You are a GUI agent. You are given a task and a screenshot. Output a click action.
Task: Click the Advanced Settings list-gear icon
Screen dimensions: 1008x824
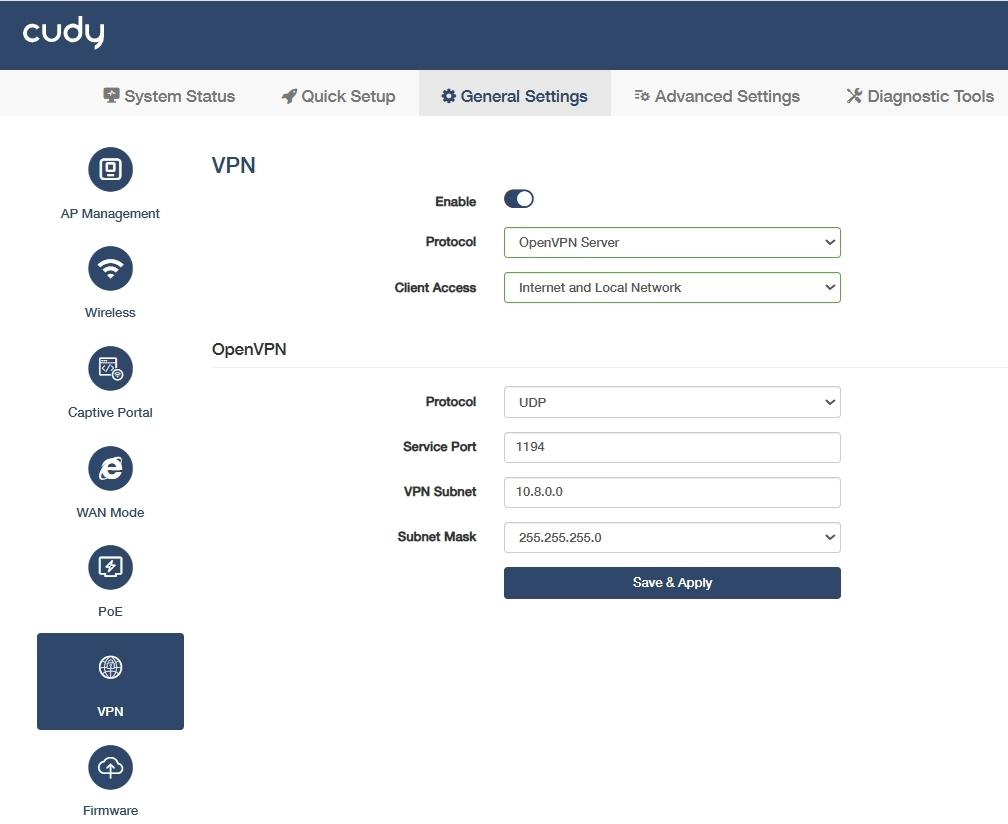(x=642, y=96)
